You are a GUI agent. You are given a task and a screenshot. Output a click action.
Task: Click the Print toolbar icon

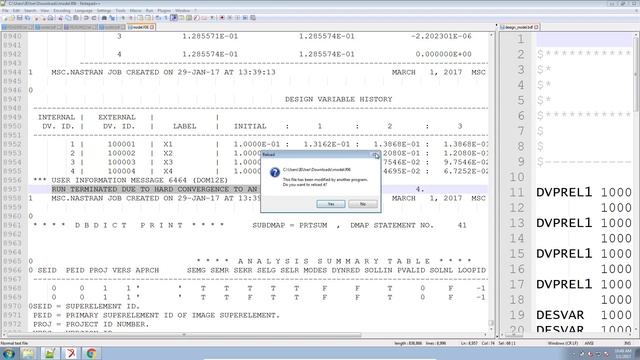(50, 18)
